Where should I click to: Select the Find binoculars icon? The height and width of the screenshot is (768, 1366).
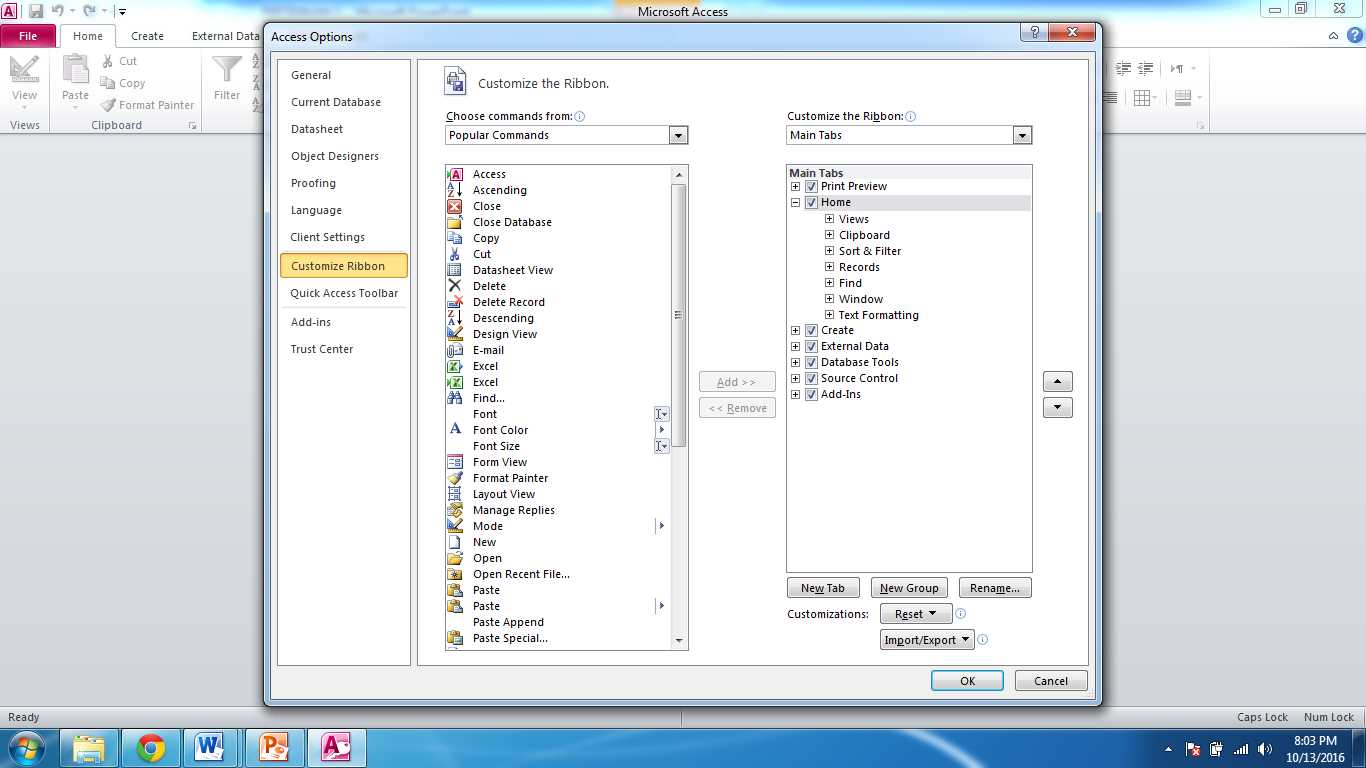click(455, 398)
